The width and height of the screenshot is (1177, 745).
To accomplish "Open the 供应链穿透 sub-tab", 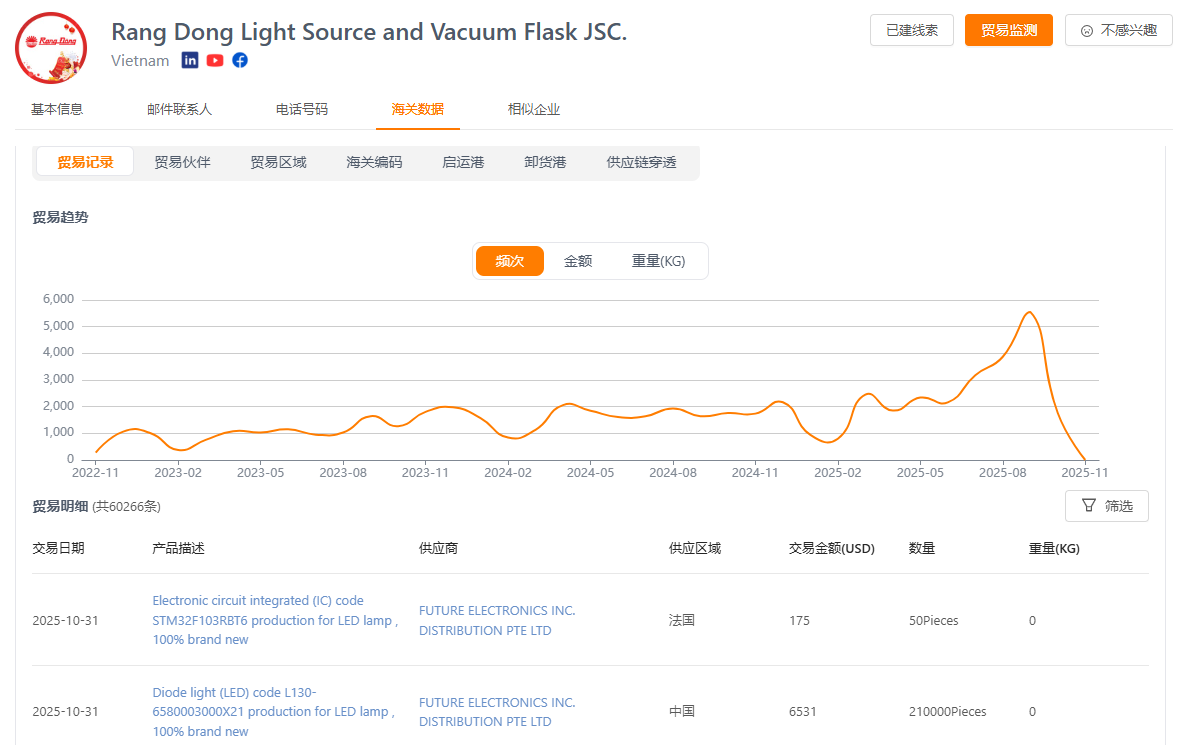I will click(x=641, y=162).
